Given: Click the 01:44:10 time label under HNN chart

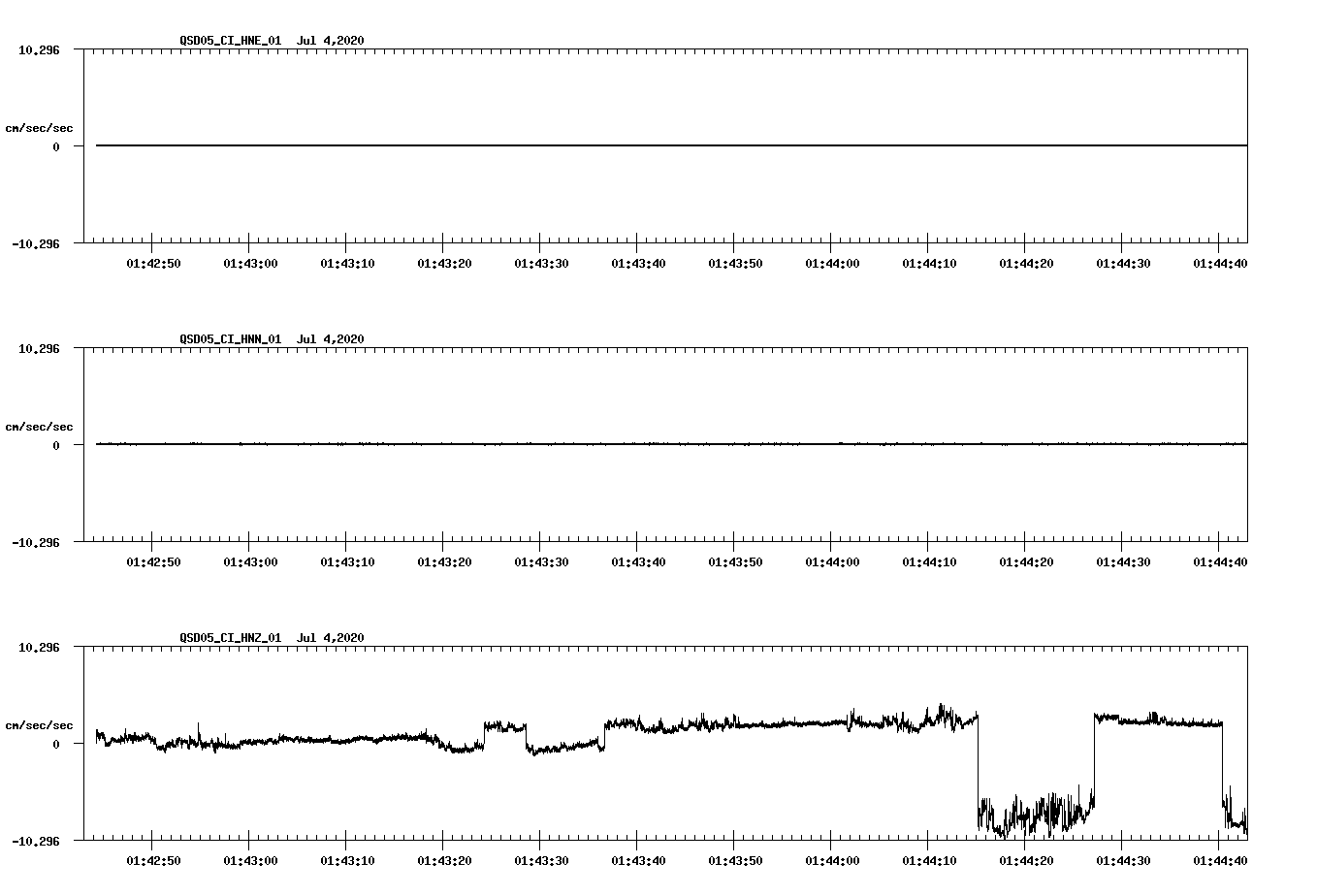Looking at the screenshot, I should (x=929, y=562).
